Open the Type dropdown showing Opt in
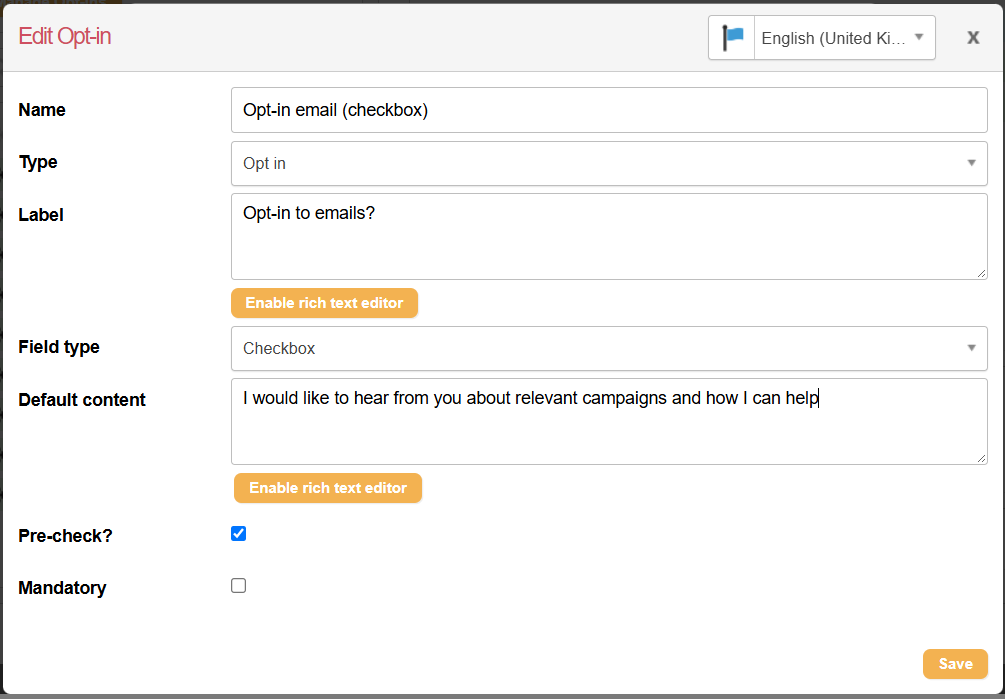 click(609, 163)
